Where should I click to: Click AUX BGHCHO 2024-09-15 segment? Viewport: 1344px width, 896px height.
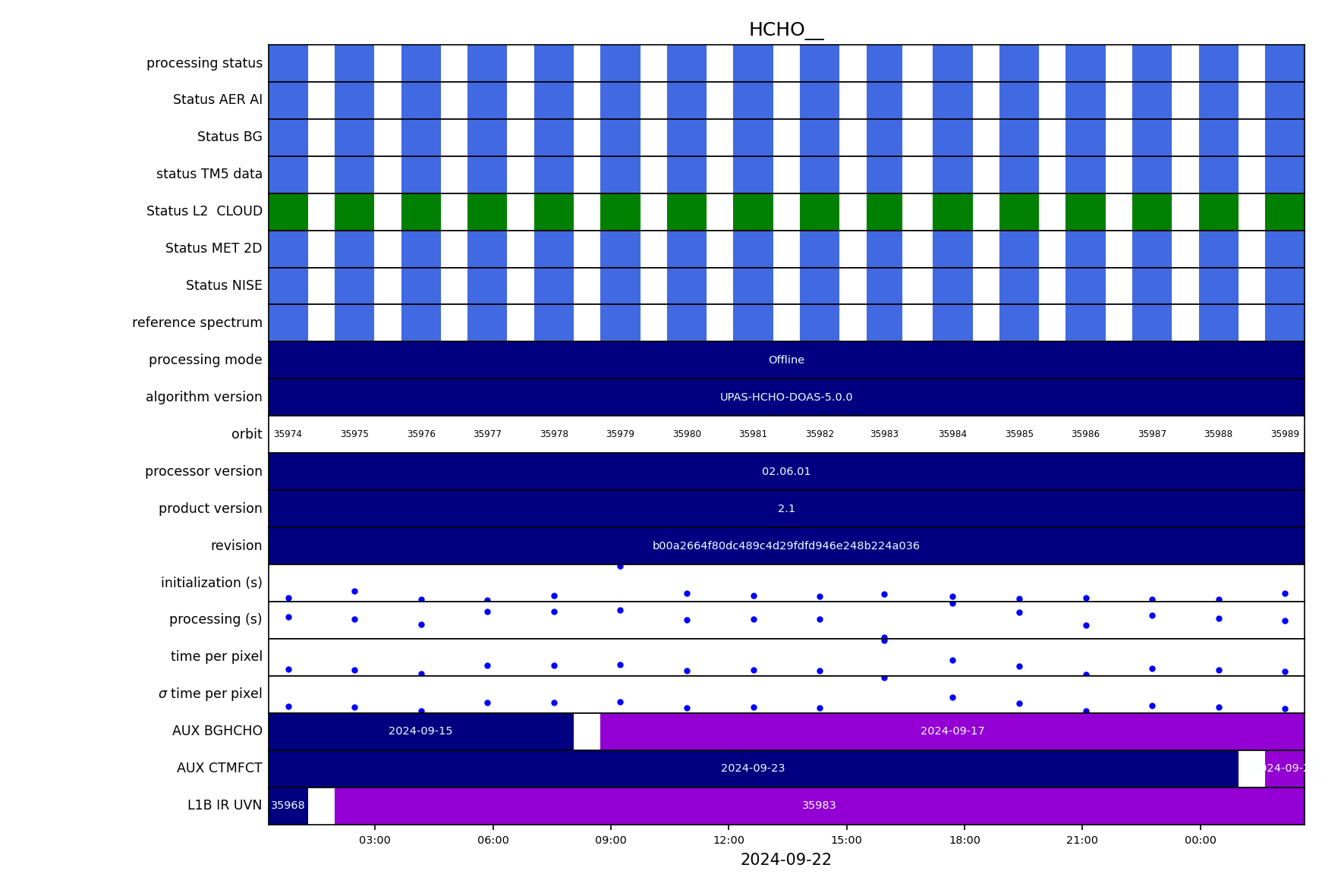421,731
